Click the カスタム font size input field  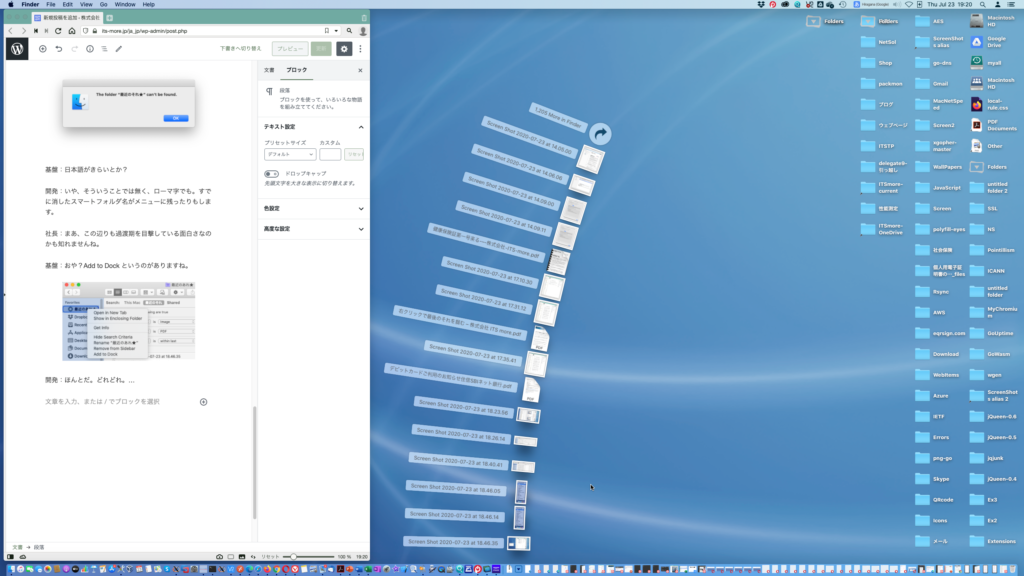point(330,154)
